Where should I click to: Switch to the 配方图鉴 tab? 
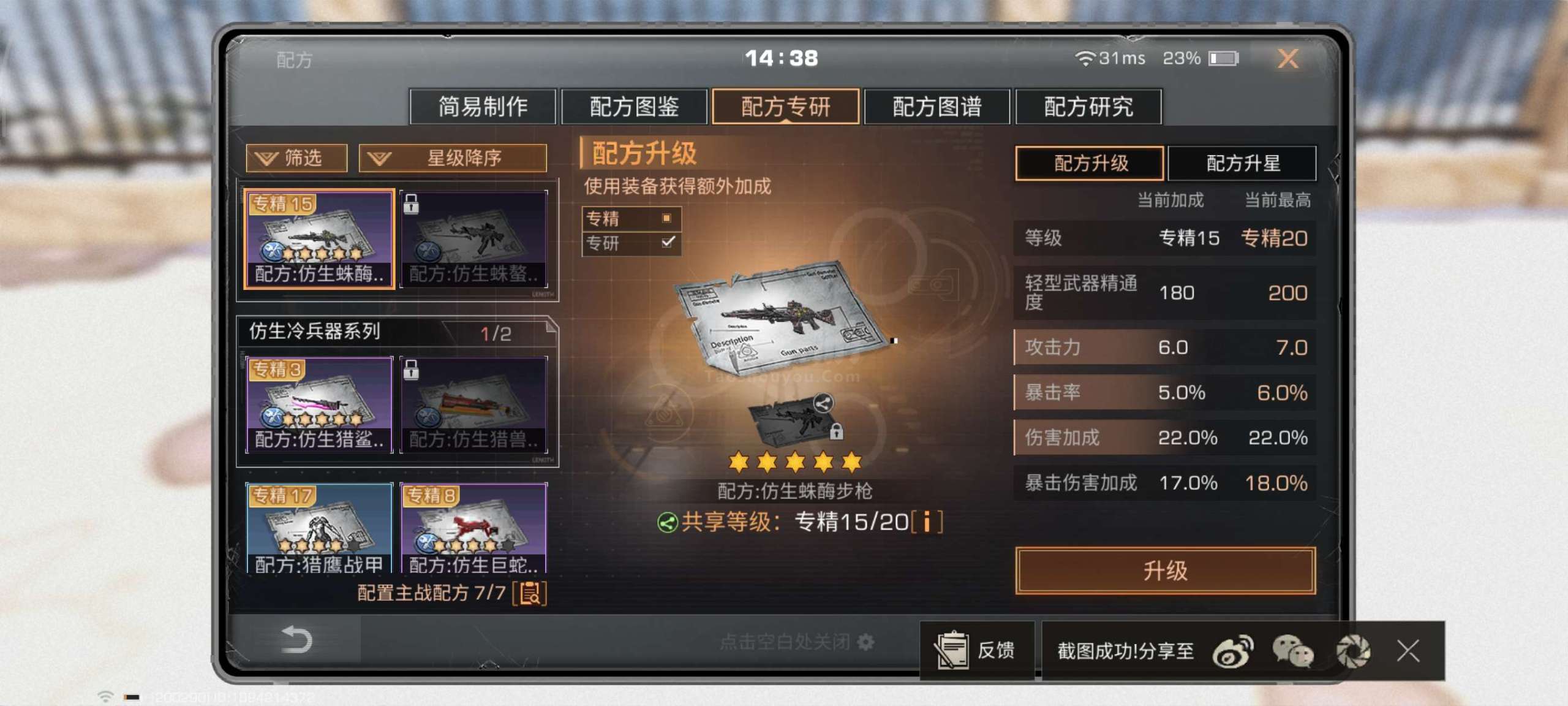click(634, 107)
